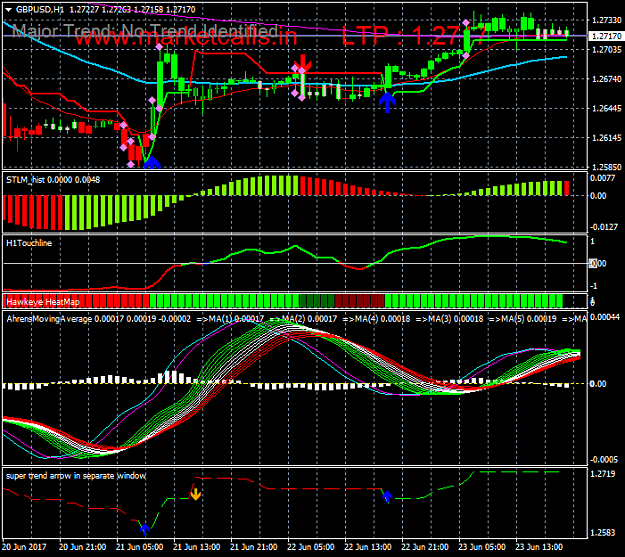Select the blue buy arrow near 21 Jun 05:00 on the price chart
Viewport: 625px width, 557px height.
(x=151, y=162)
